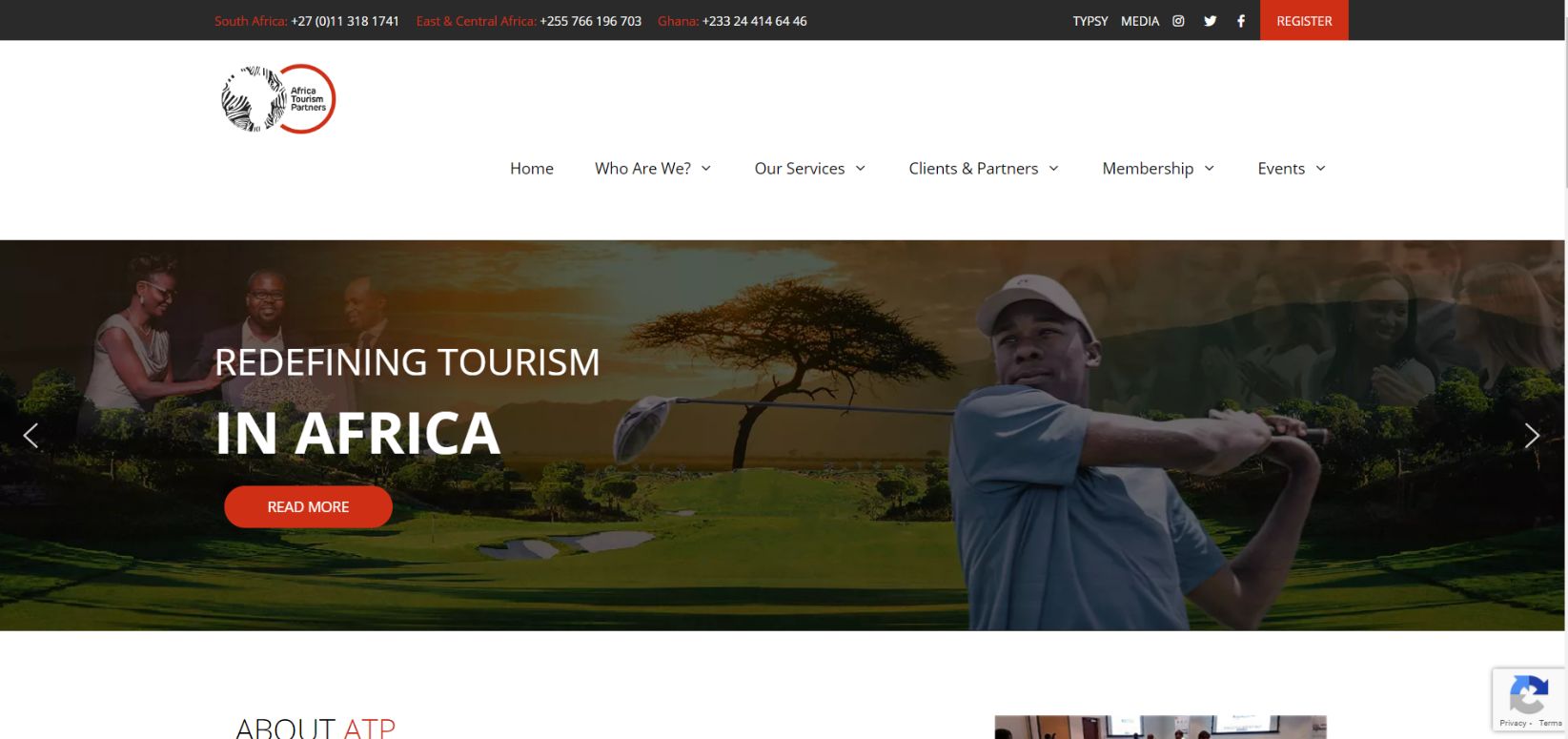Open the MEDIA link

click(x=1140, y=21)
